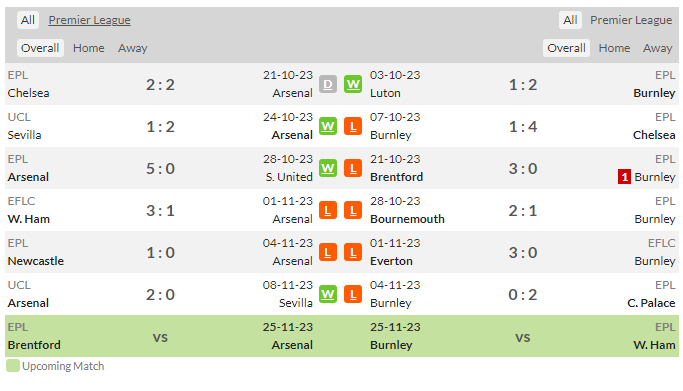Select the left Overall filter
Image resolution: width=683 pixels, height=391 pixels.
(40, 48)
